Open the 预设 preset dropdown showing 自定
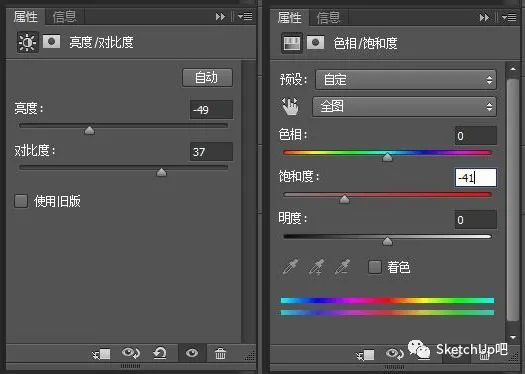The height and width of the screenshot is (374, 525). pos(405,80)
